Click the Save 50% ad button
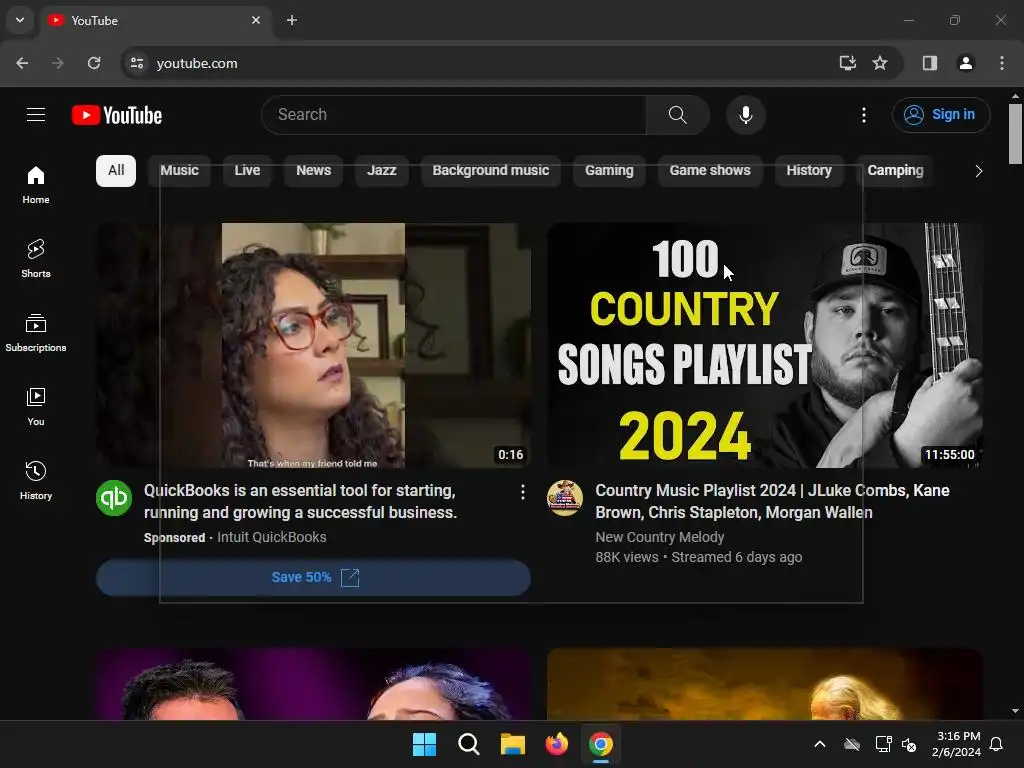The height and width of the screenshot is (768, 1024). (x=313, y=577)
